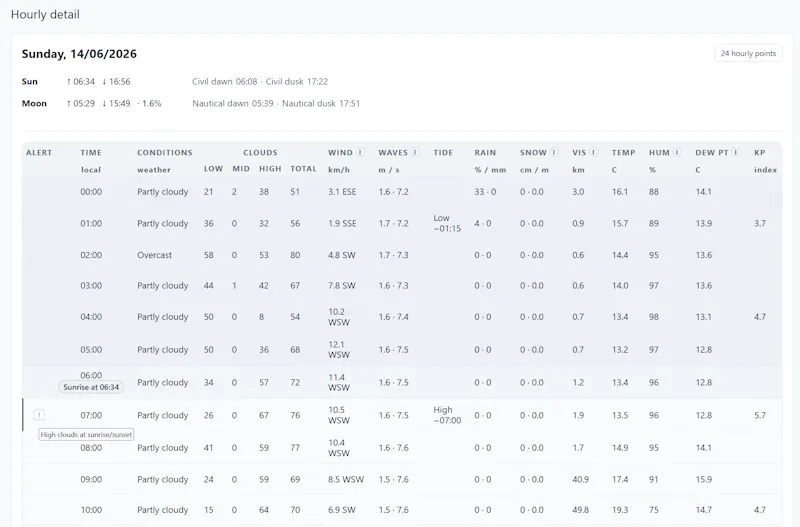Click the wind value '1.9 SSE'
This screenshot has height=527, width=800.
[x=342, y=223]
